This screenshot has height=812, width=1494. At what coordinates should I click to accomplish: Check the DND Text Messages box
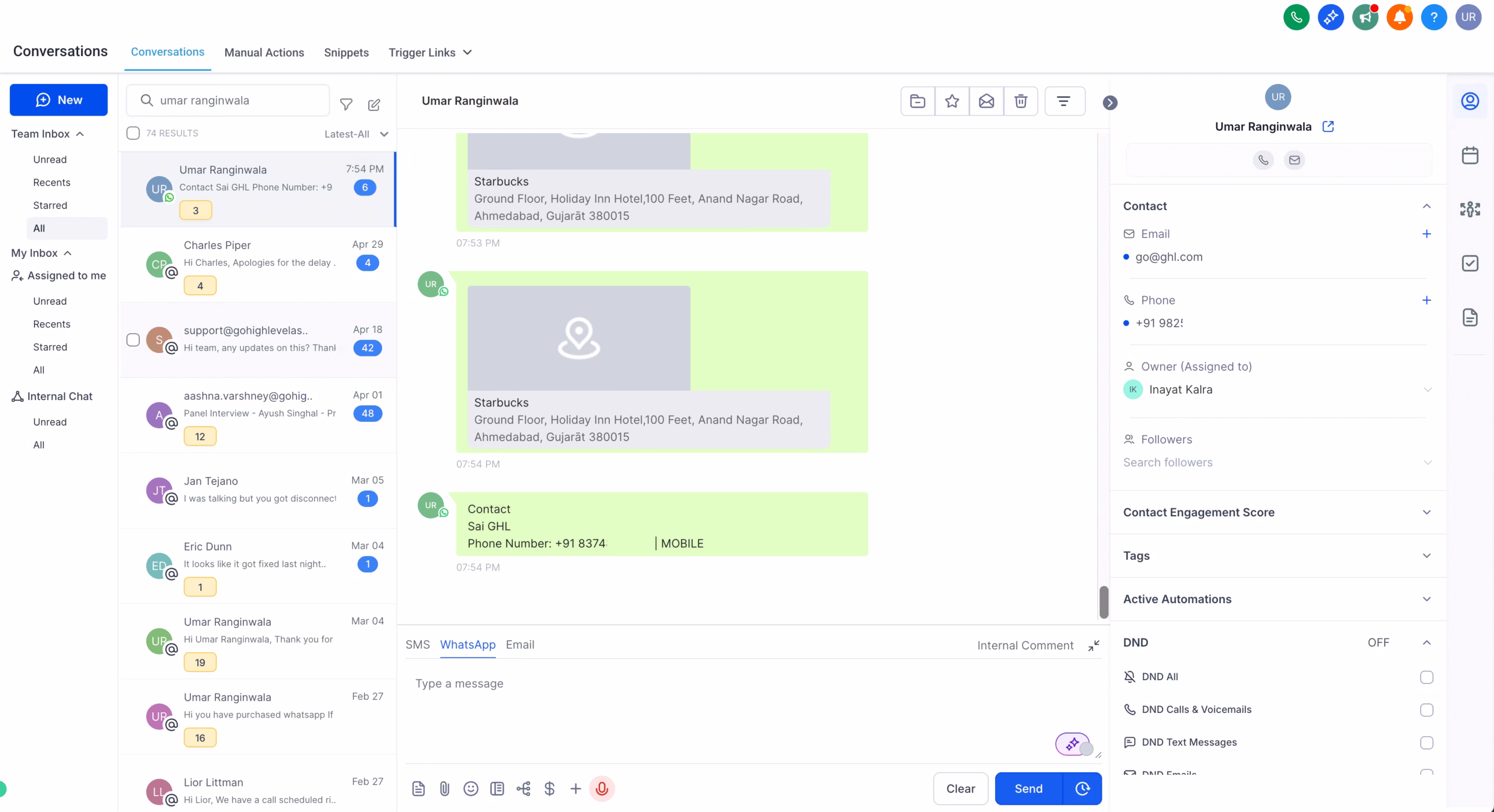(x=1426, y=743)
